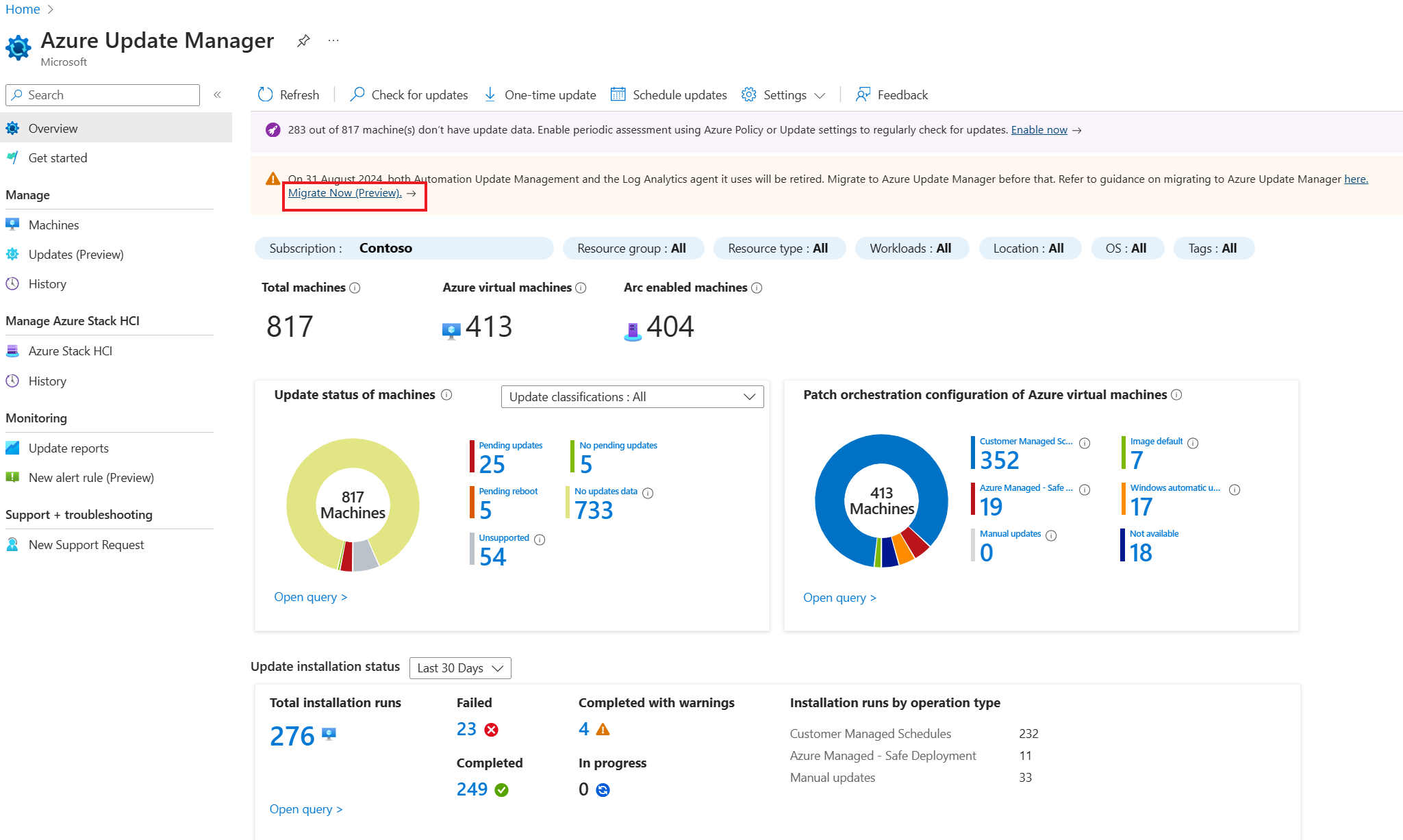1403x840 pixels.
Task: Collapse the left sidebar with the chevron
Action: tap(217, 94)
